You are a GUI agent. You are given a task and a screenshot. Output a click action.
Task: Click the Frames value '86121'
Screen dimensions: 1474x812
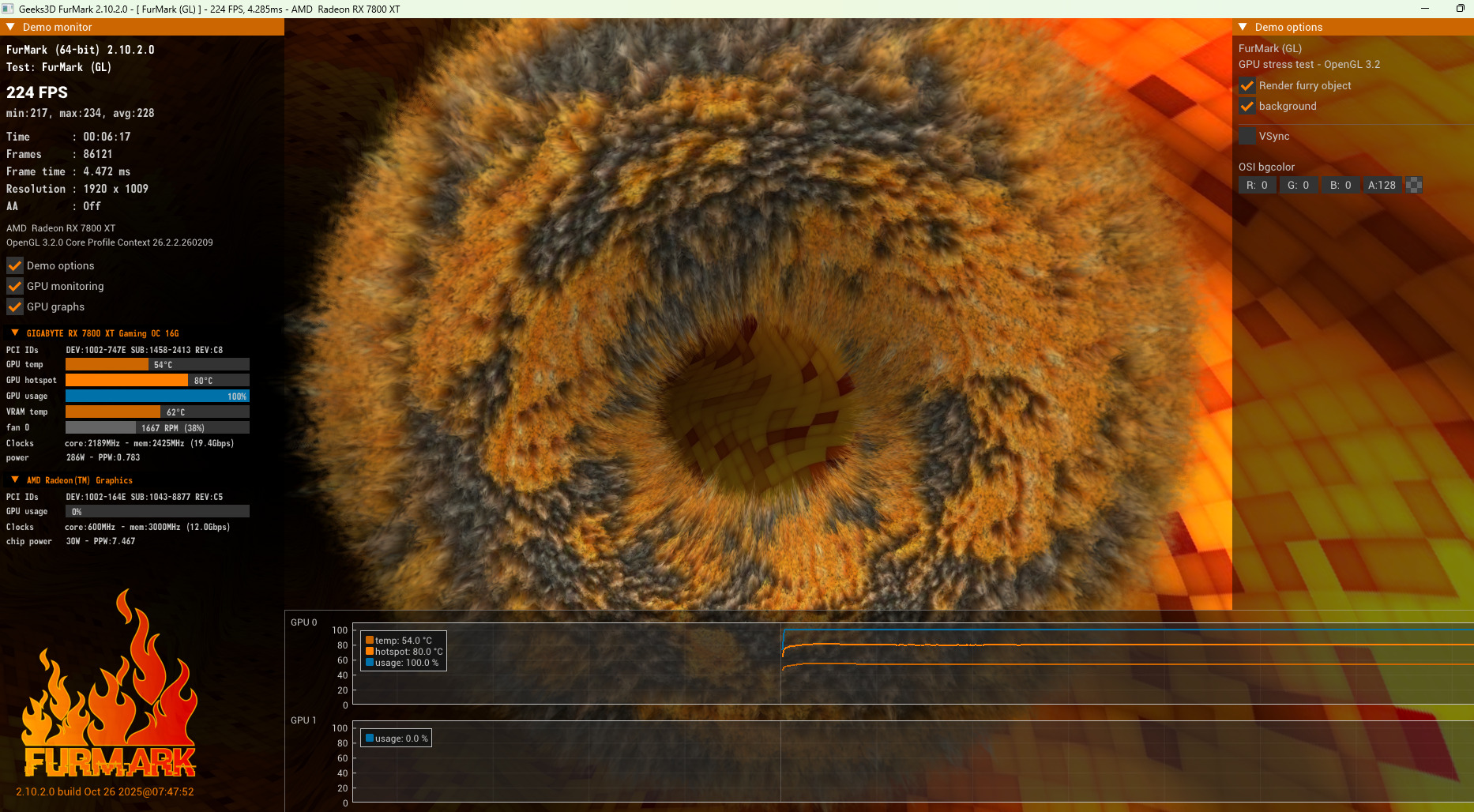click(98, 154)
